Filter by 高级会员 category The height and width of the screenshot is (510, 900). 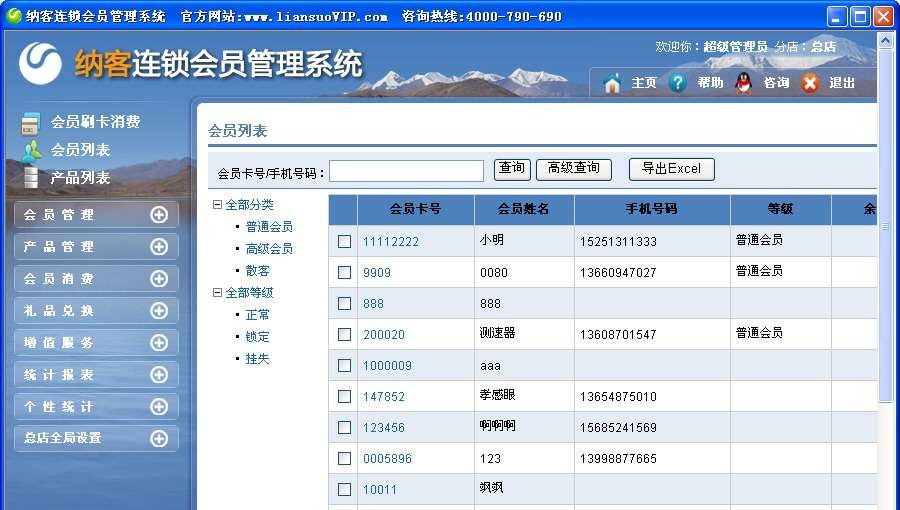[x=269, y=248]
